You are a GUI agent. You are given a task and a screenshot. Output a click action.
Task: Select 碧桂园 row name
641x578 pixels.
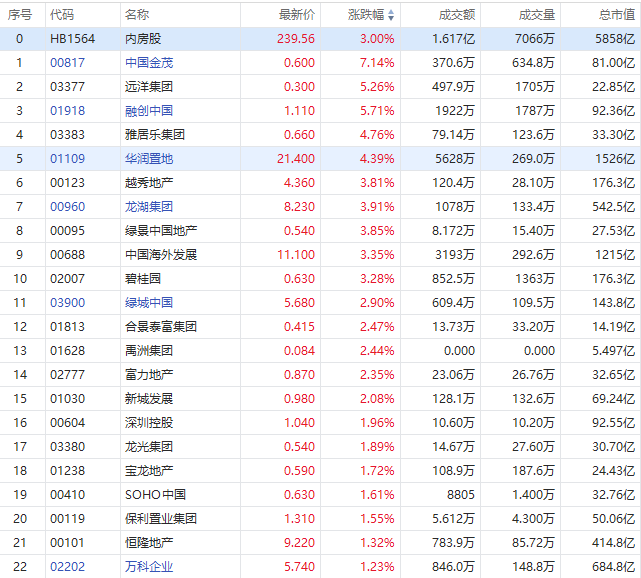(143, 279)
